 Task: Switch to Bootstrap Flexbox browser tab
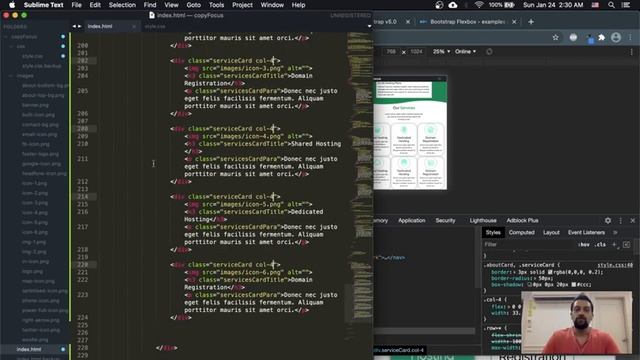[467, 22]
